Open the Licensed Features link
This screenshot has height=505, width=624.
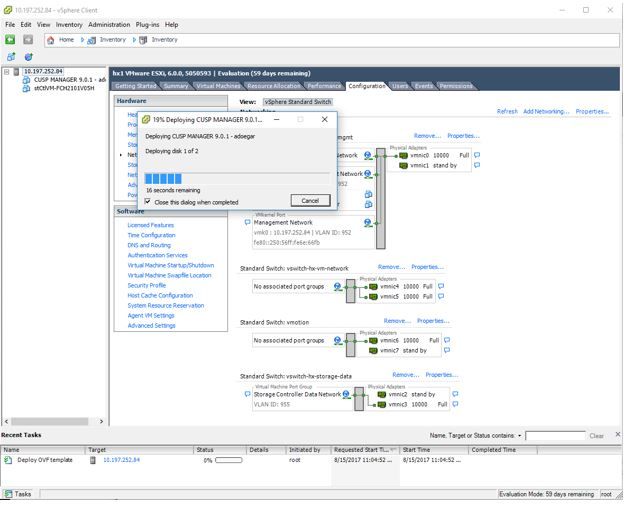[150, 225]
